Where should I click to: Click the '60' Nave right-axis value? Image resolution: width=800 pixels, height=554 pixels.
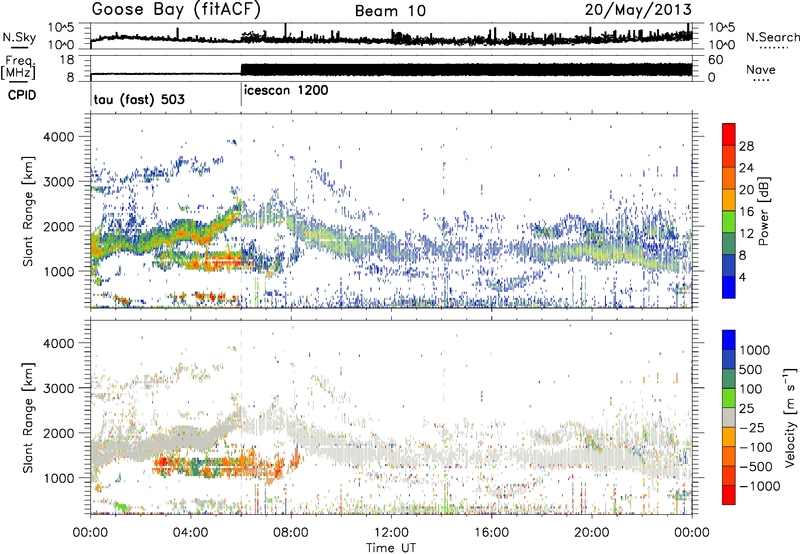[x=716, y=60]
